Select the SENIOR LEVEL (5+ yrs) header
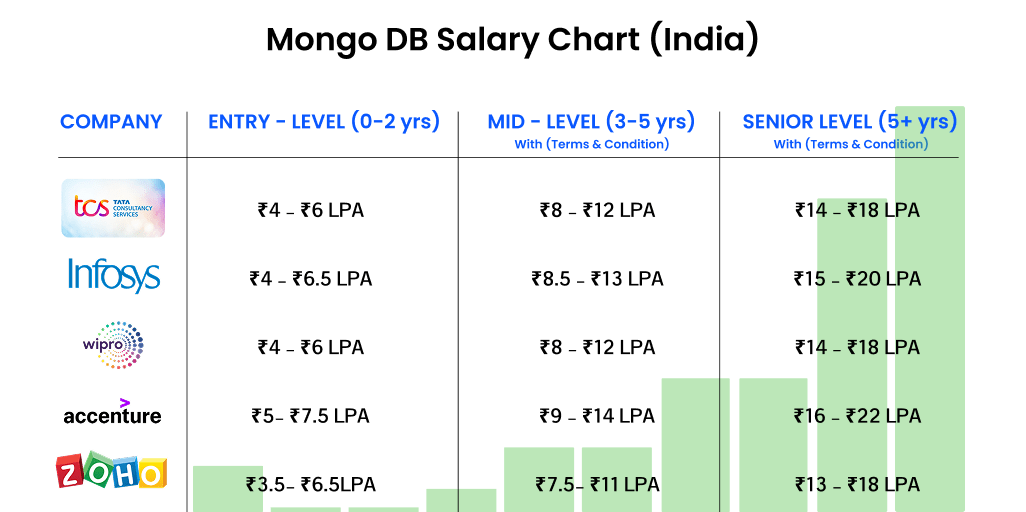1026x512 pixels. point(850,122)
